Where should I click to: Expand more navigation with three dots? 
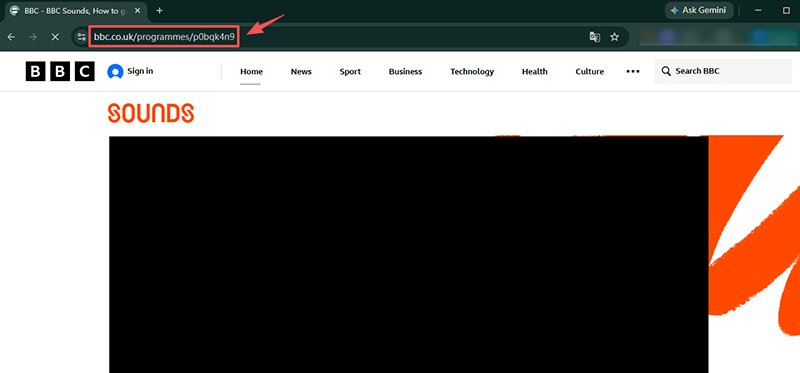tap(633, 71)
